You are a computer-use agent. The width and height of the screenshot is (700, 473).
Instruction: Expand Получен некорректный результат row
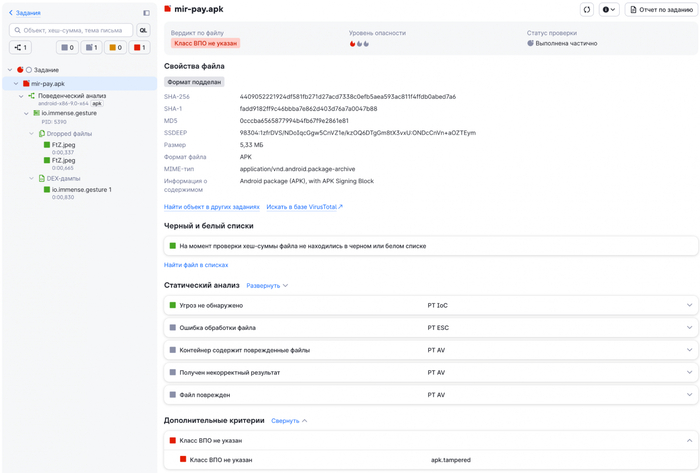tap(431, 373)
